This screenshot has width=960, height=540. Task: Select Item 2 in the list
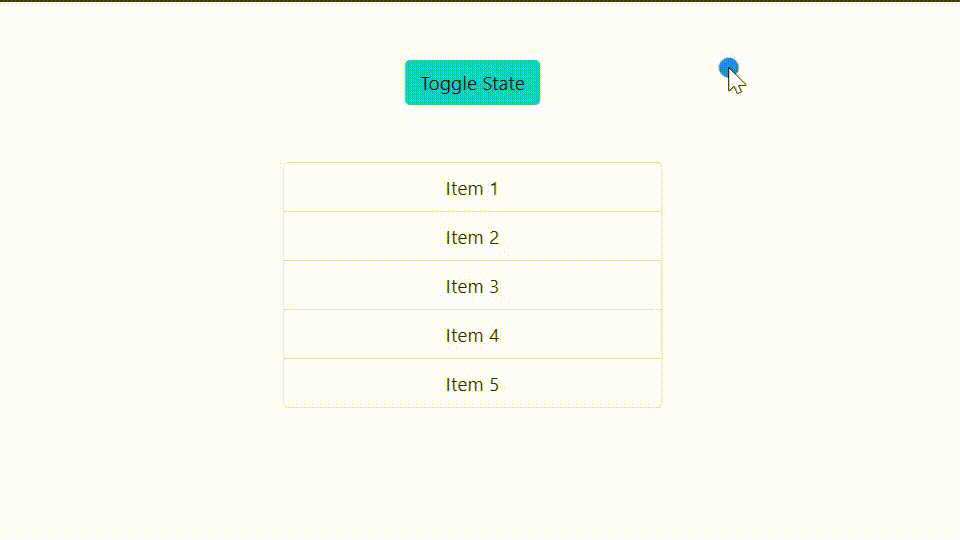pyautogui.click(x=472, y=236)
